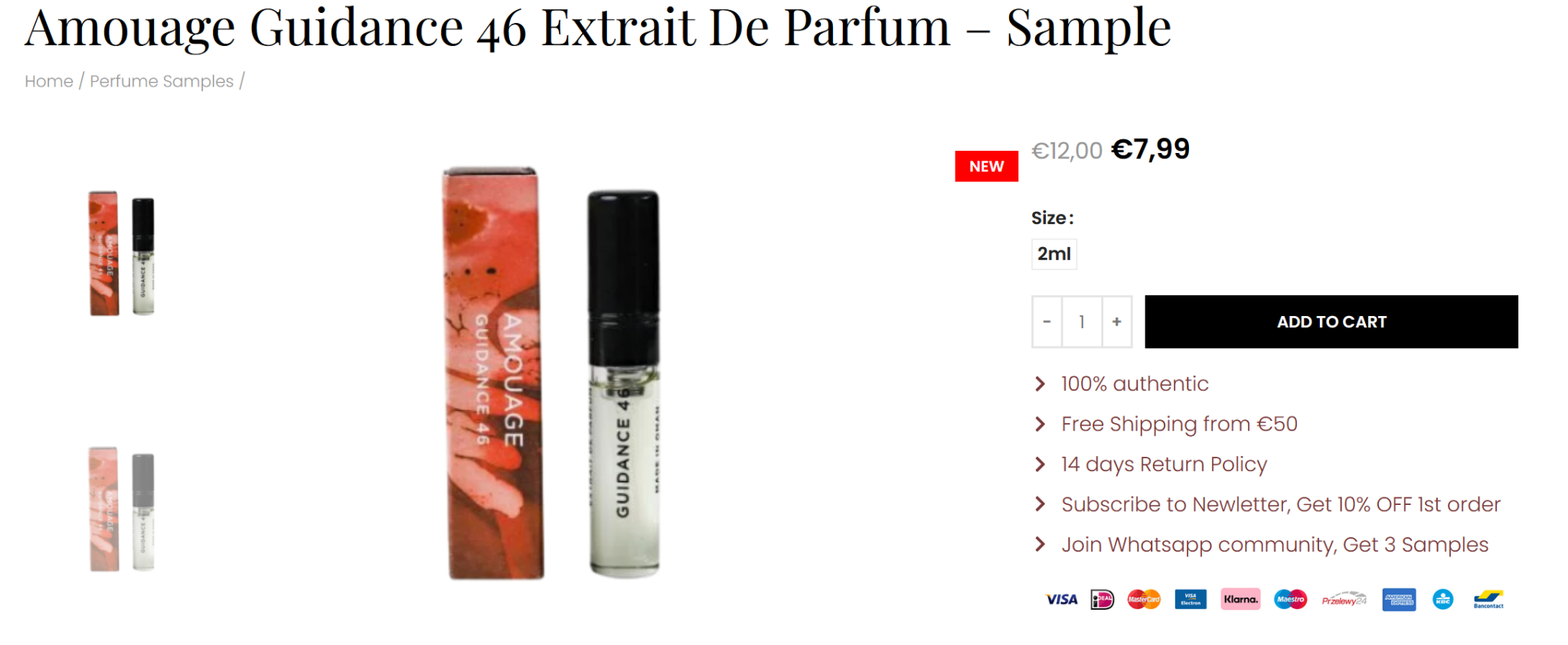Select the 2ml size option
The image size is (1568, 645).
pos(1053,254)
